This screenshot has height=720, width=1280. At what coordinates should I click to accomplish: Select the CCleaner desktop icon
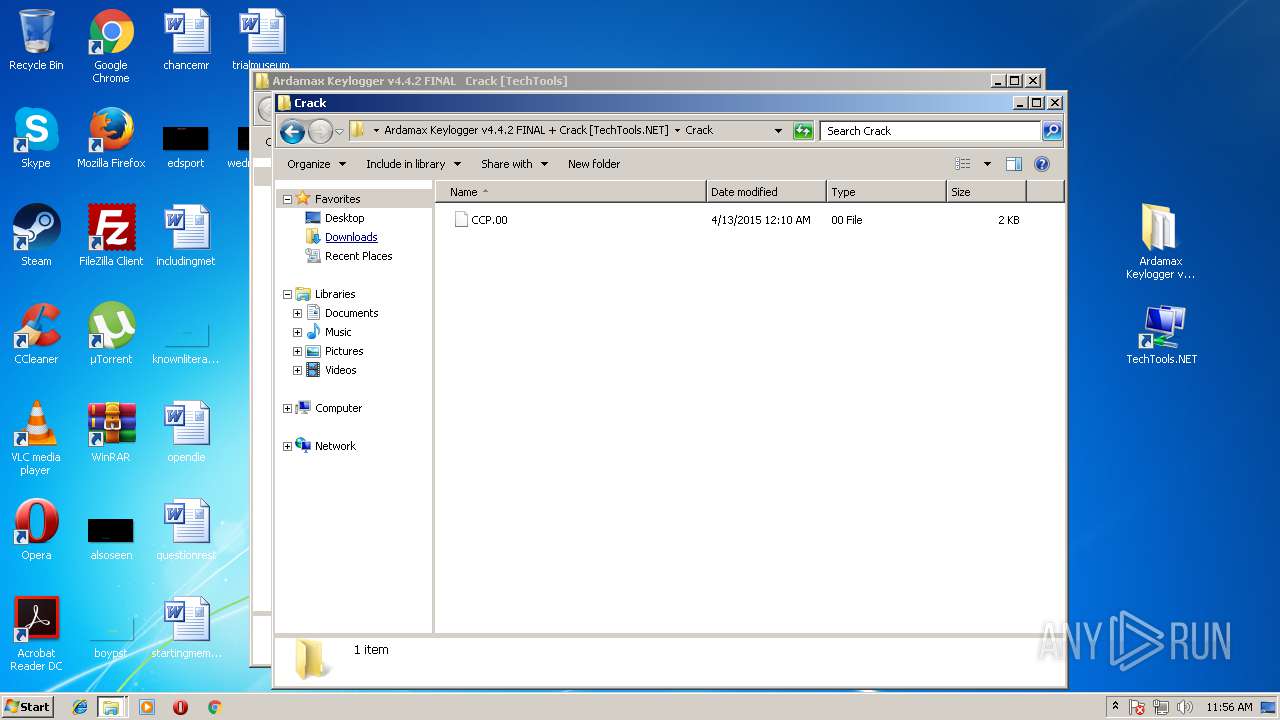(36, 334)
